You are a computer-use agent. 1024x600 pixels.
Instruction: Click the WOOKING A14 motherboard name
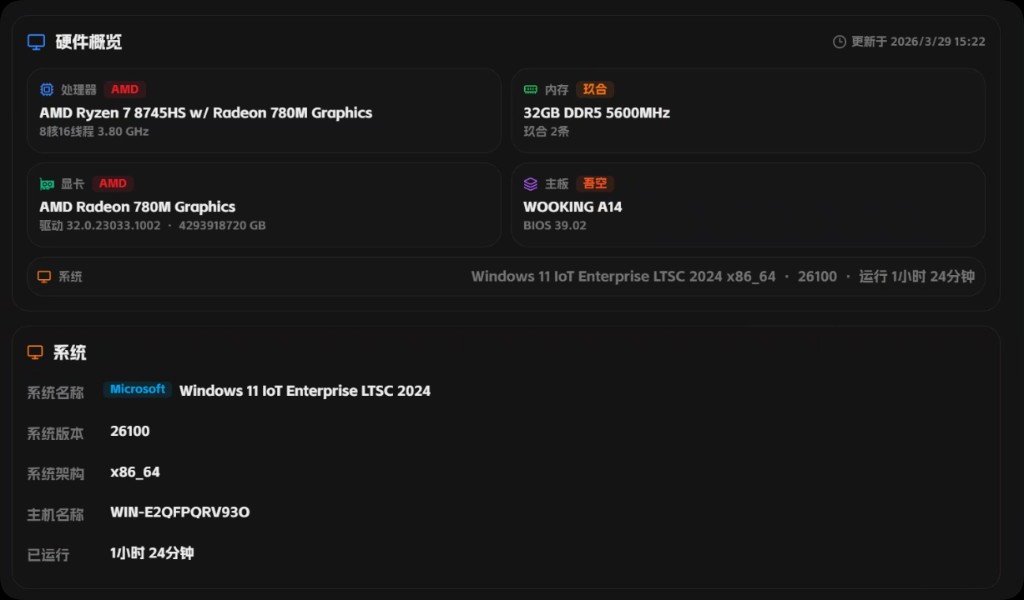pyautogui.click(x=573, y=207)
